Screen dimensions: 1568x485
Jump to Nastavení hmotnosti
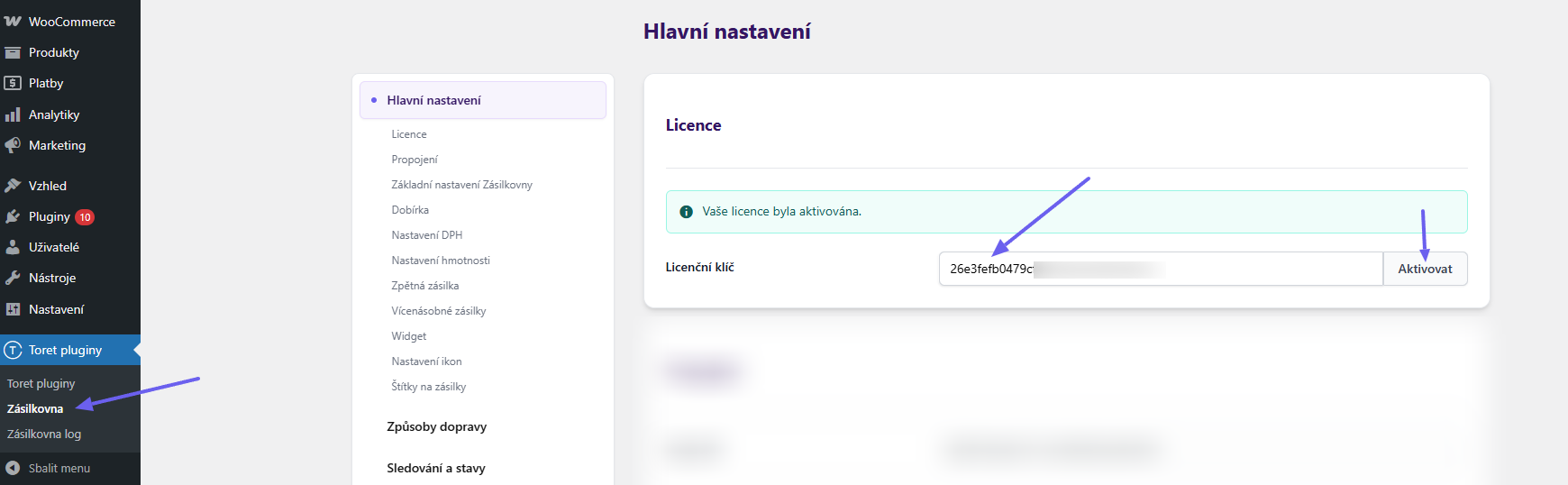click(x=441, y=261)
